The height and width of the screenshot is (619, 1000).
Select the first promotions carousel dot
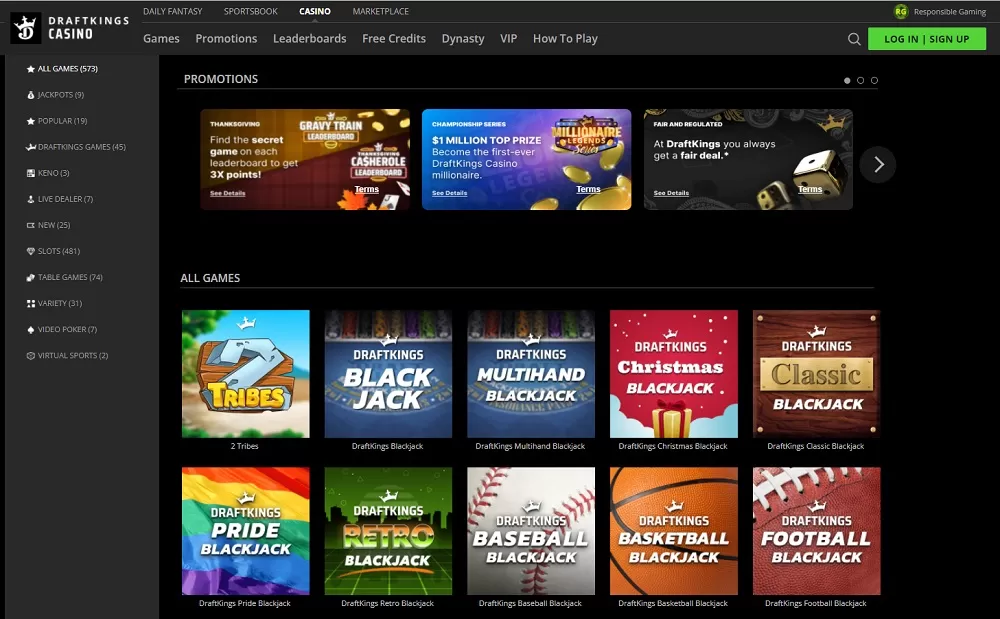point(847,80)
